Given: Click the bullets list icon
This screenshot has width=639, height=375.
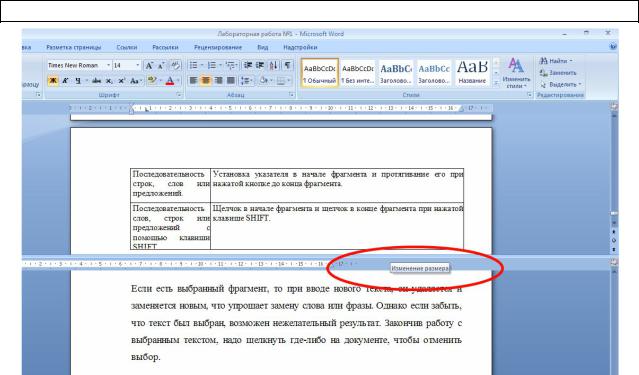Looking at the screenshot, I should click(194, 65).
